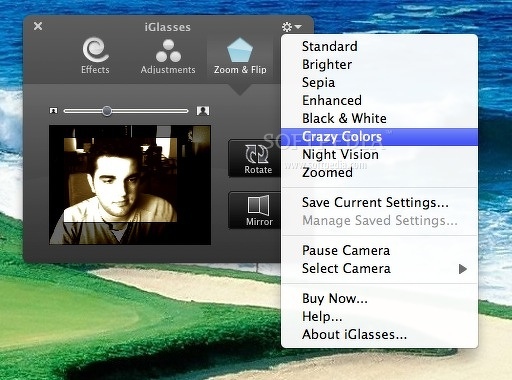Apply the Sepia preset
Viewport: 512px width, 380px height.
(x=379, y=82)
